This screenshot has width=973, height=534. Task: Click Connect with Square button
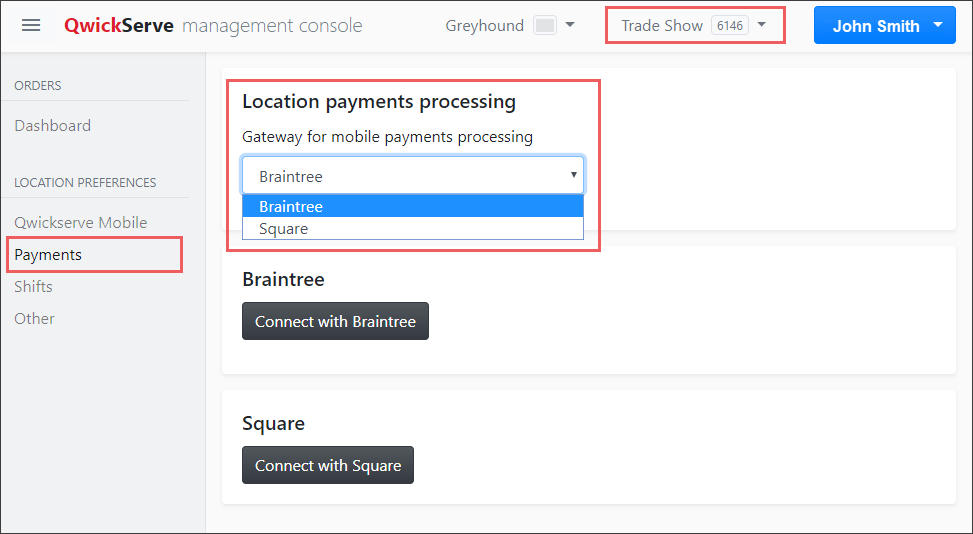328,465
